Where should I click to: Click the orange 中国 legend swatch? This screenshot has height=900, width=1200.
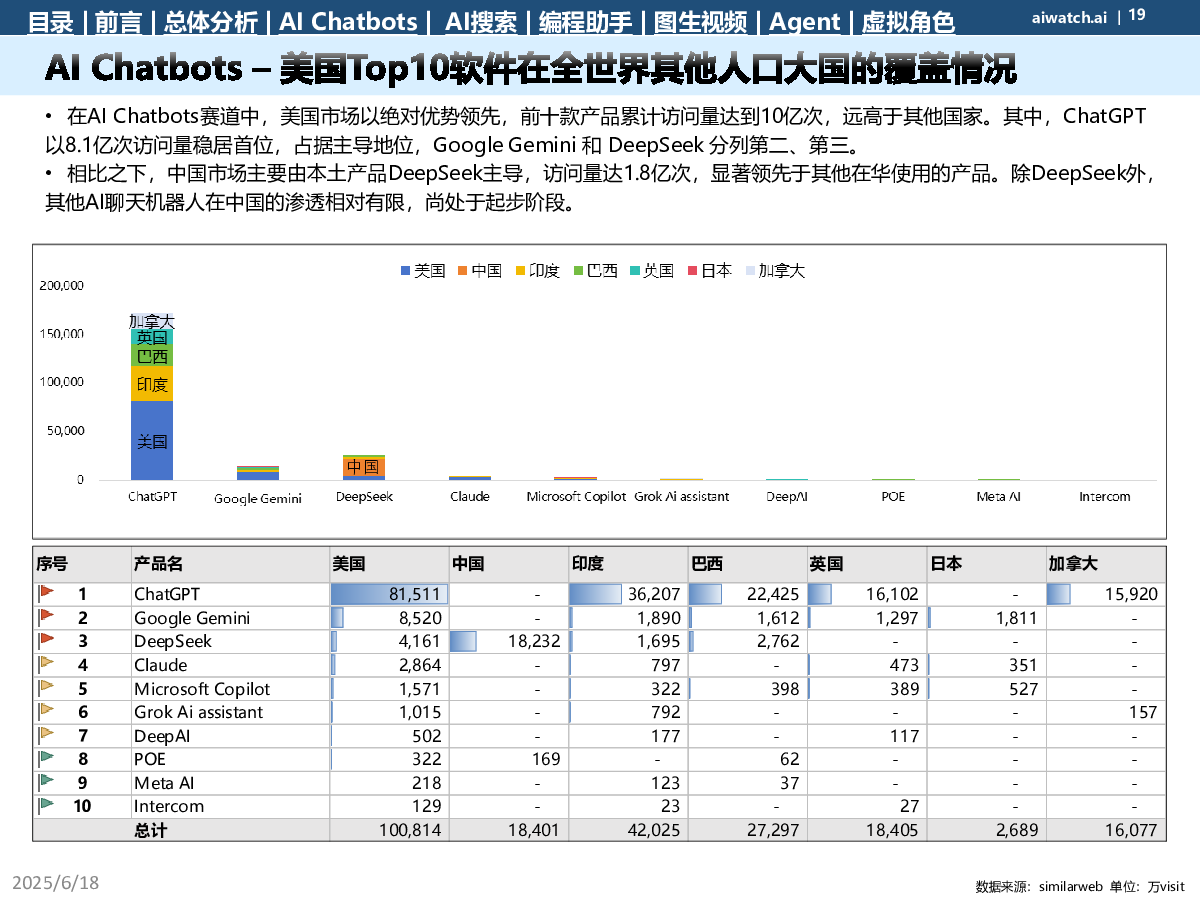pos(463,271)
